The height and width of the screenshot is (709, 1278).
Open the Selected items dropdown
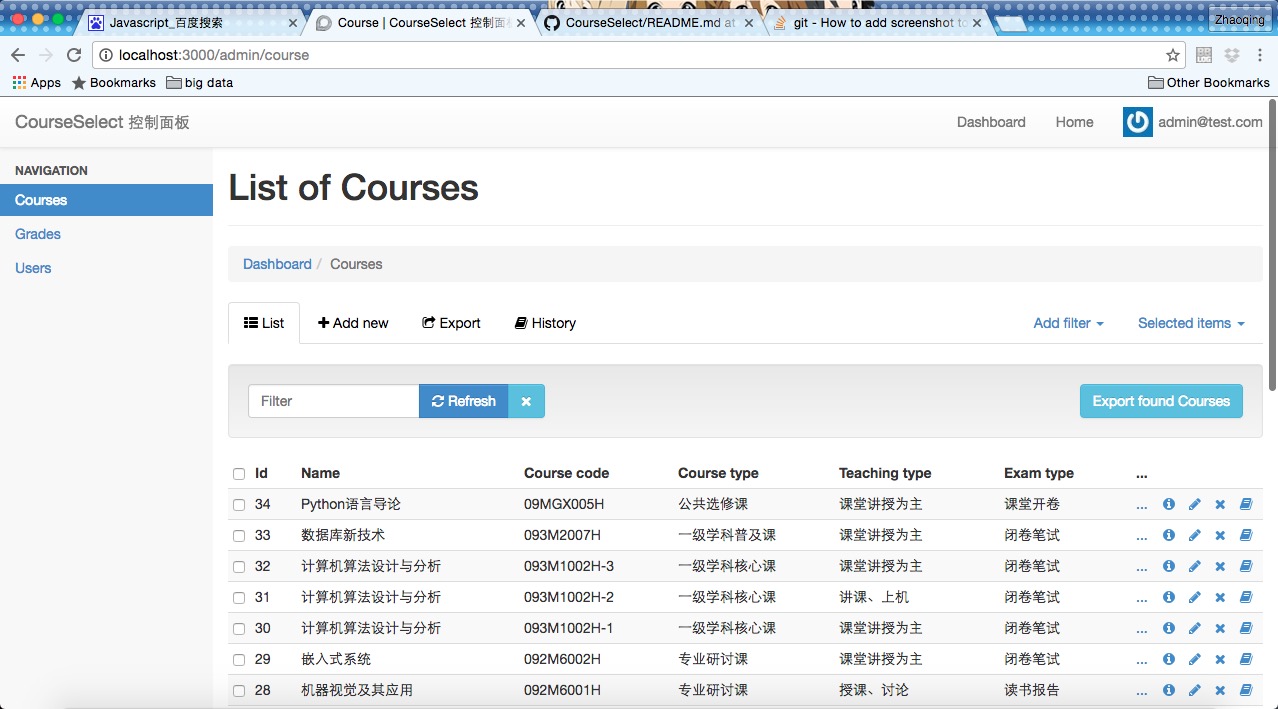1190,323
